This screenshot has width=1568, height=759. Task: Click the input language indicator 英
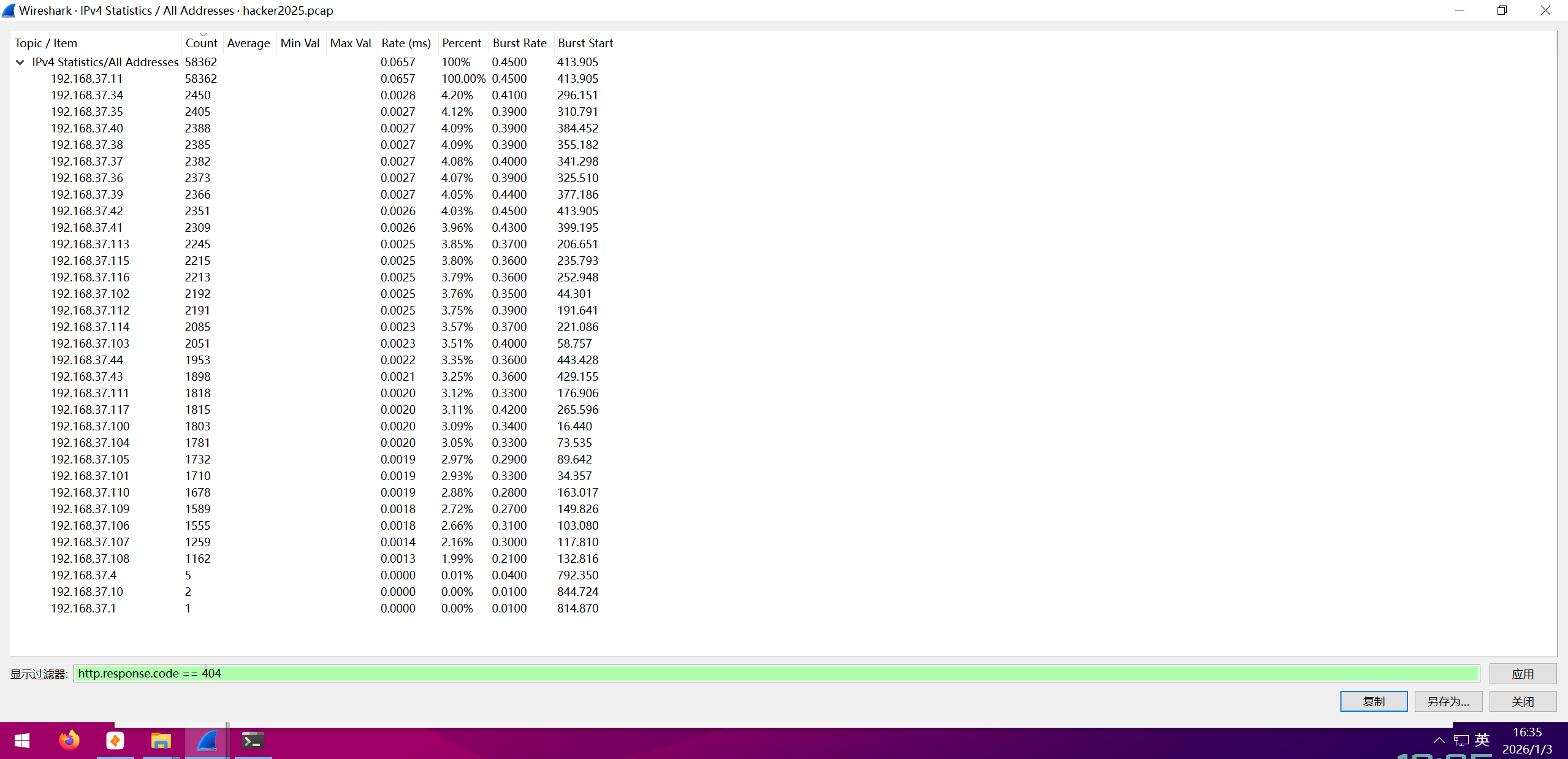pos(1482,740)
